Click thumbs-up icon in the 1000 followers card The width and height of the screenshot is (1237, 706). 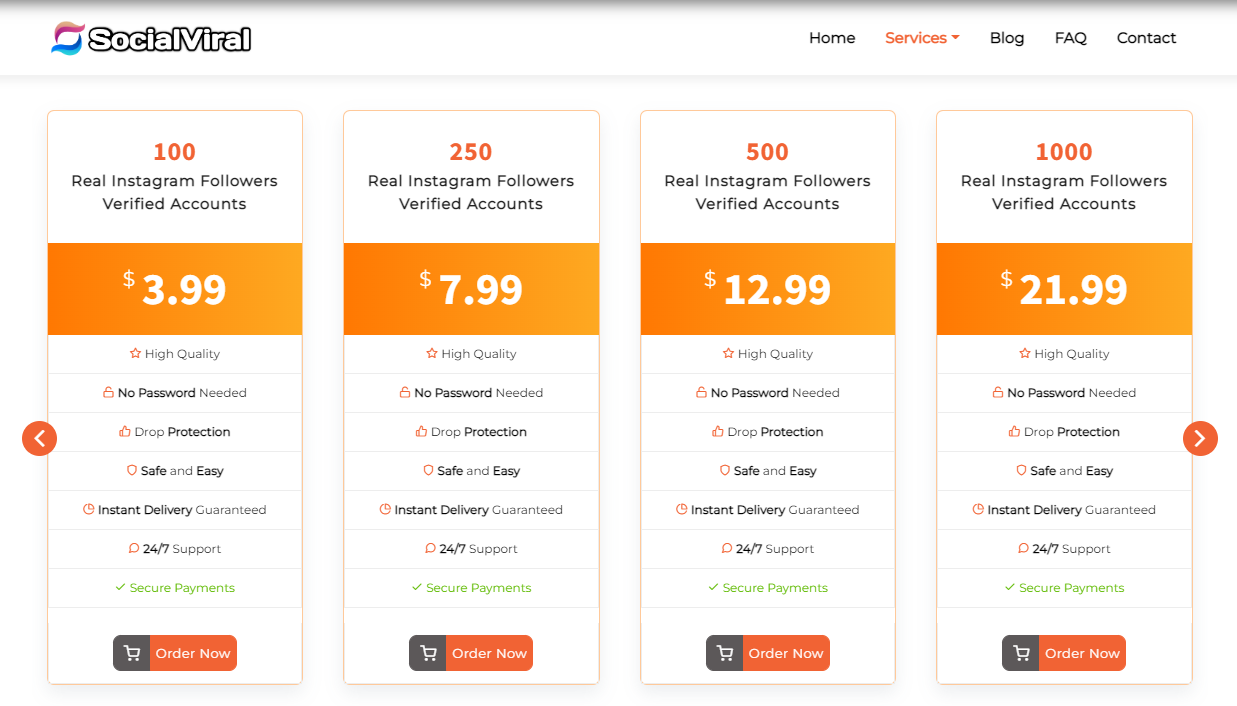point(1014,431)
